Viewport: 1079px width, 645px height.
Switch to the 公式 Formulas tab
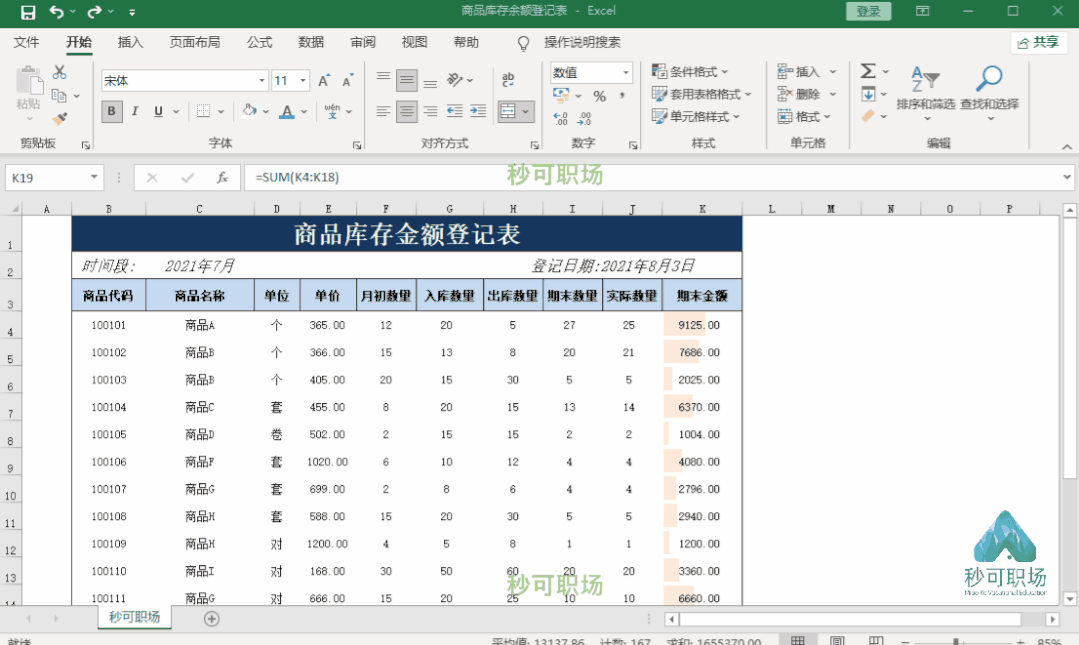pos(259,43)
